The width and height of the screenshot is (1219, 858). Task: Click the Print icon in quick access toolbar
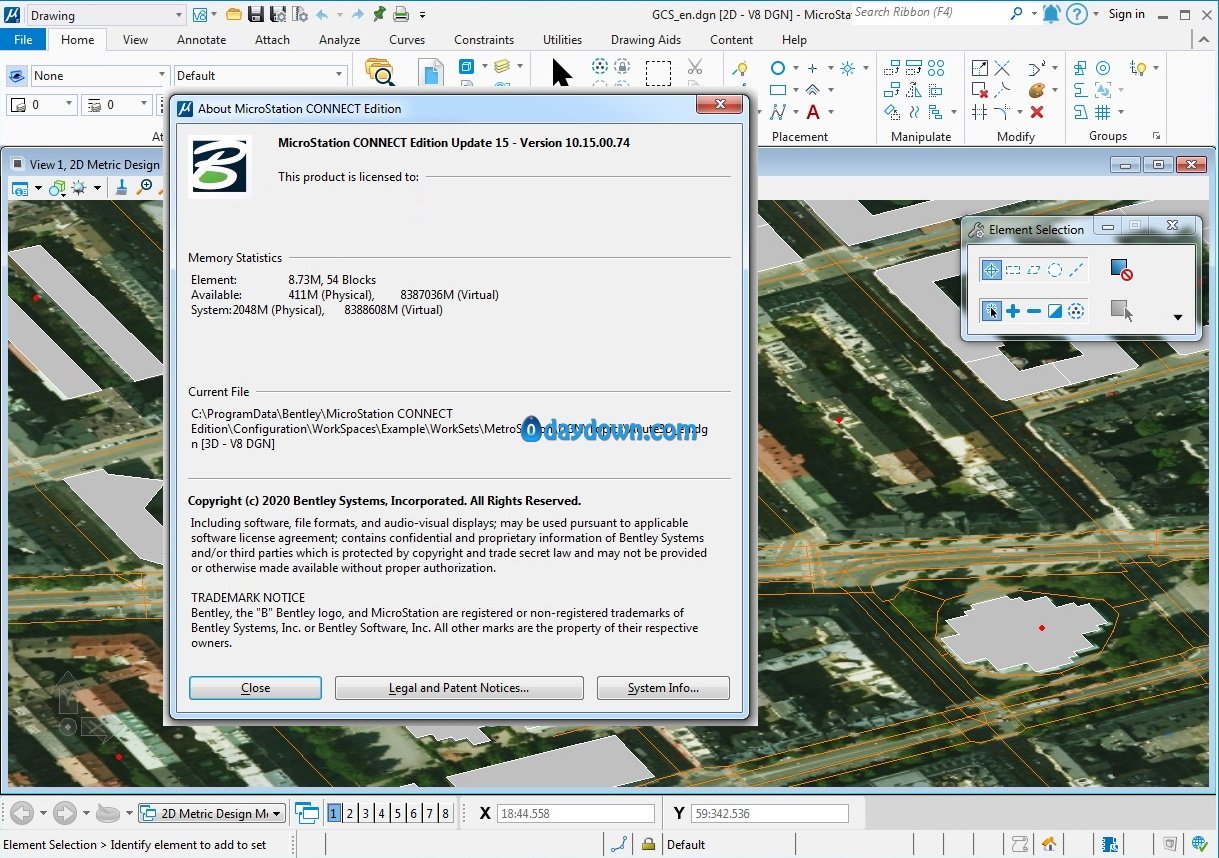401,14
